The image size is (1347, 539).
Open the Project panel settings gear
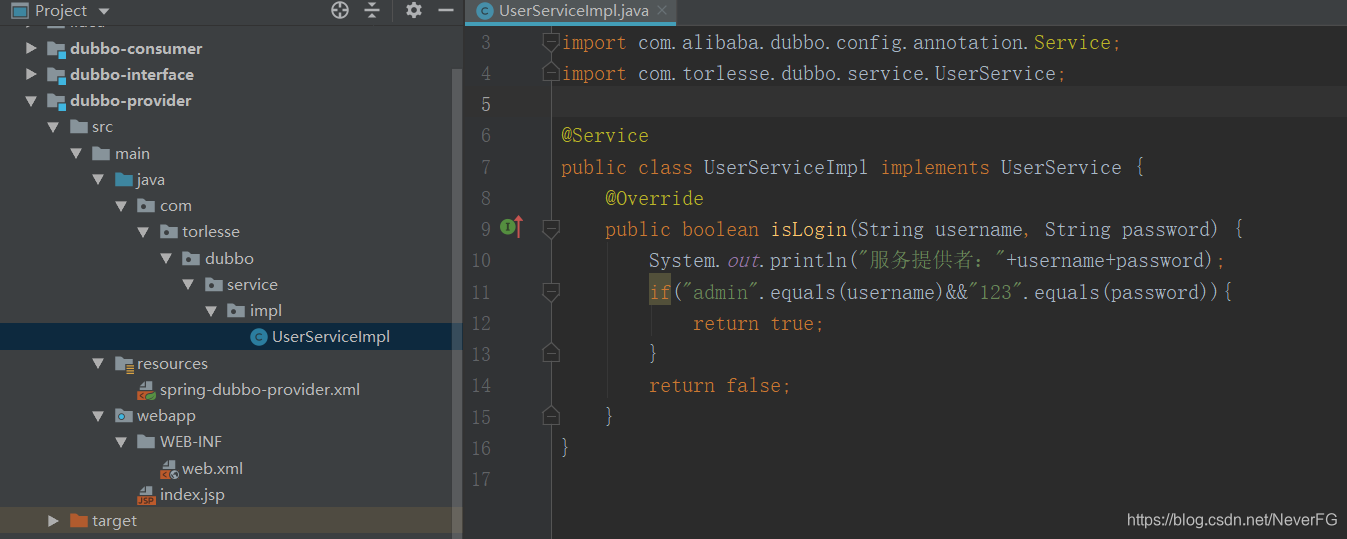[414, 11]
